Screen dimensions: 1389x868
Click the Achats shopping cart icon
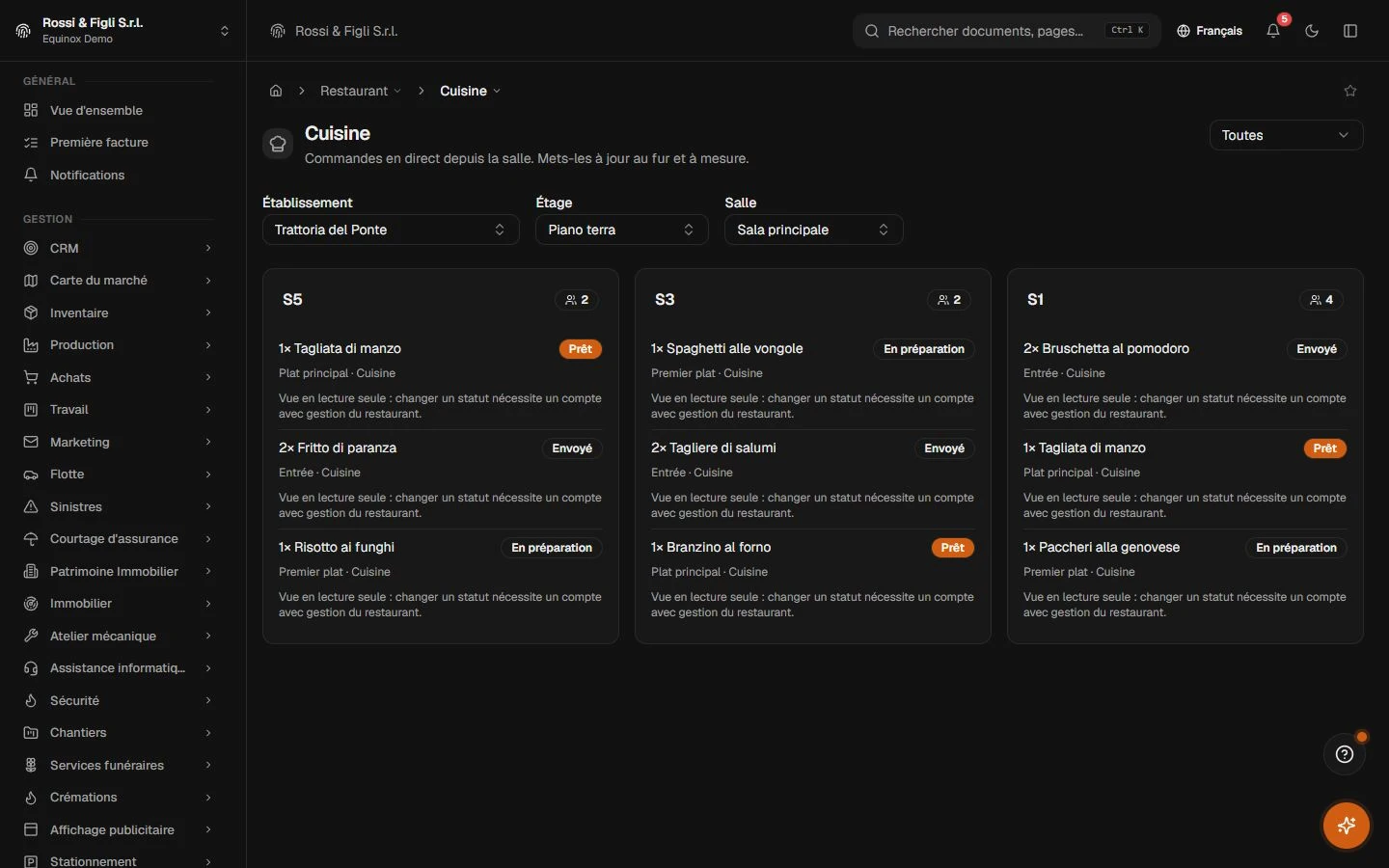click(31, 377)
